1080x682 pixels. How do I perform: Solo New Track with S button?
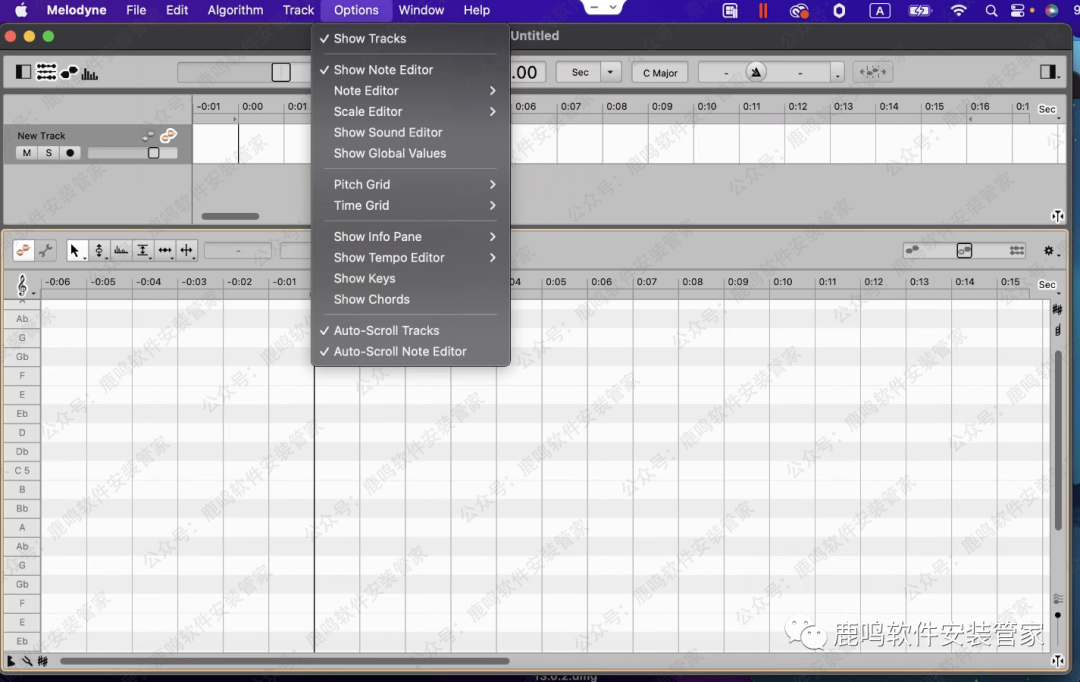[48, 153]
